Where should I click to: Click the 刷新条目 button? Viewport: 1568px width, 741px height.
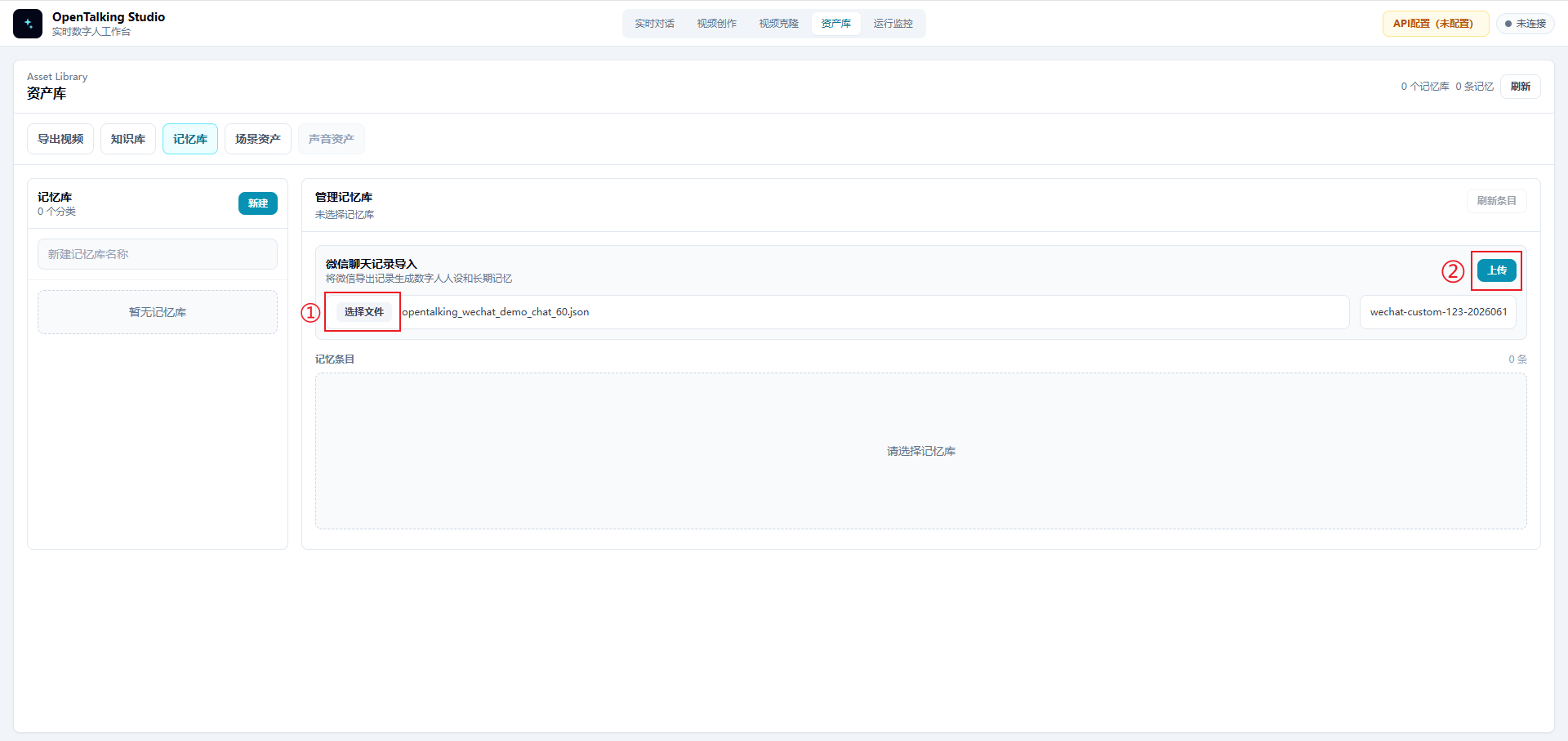click(1497, 201)
